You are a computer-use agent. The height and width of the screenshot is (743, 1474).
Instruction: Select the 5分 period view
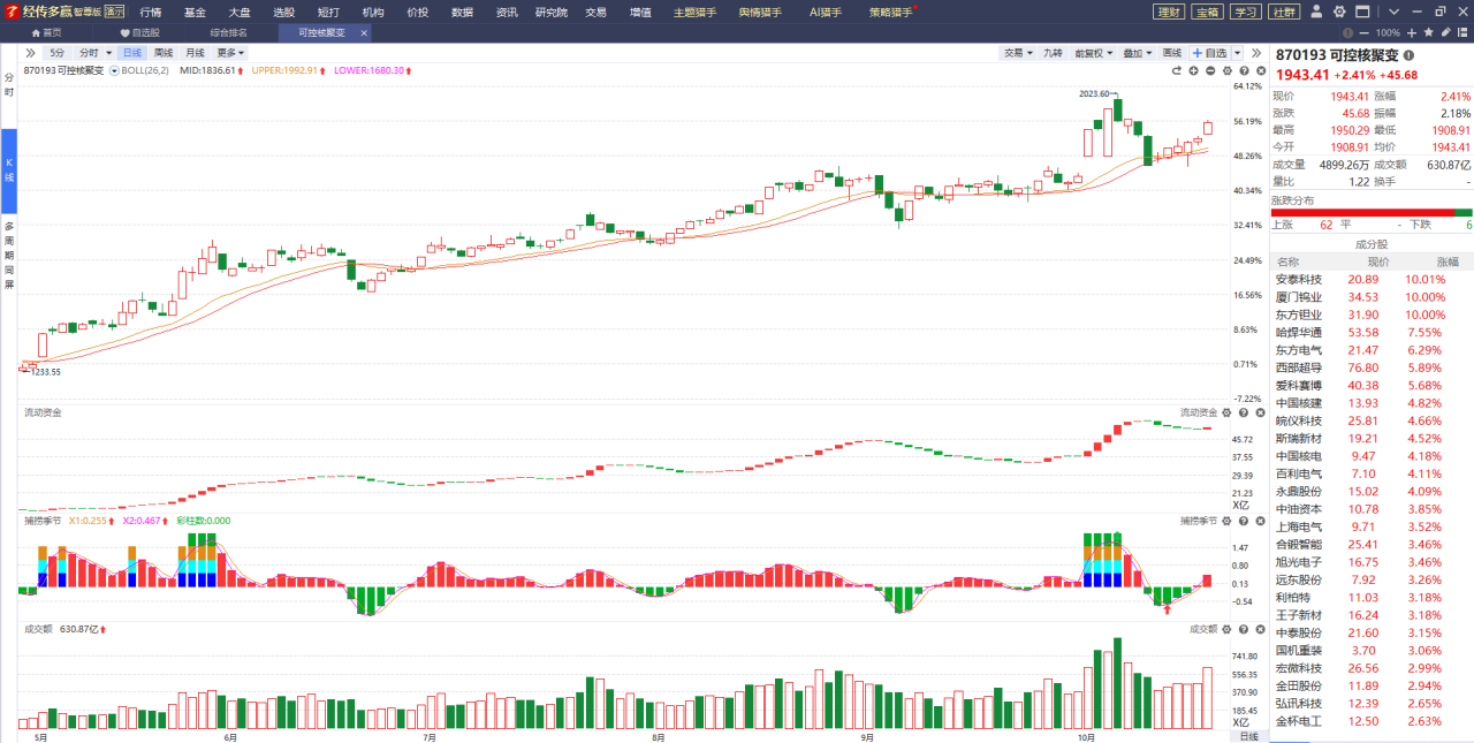pyautogui.click(x=57, y=53)
